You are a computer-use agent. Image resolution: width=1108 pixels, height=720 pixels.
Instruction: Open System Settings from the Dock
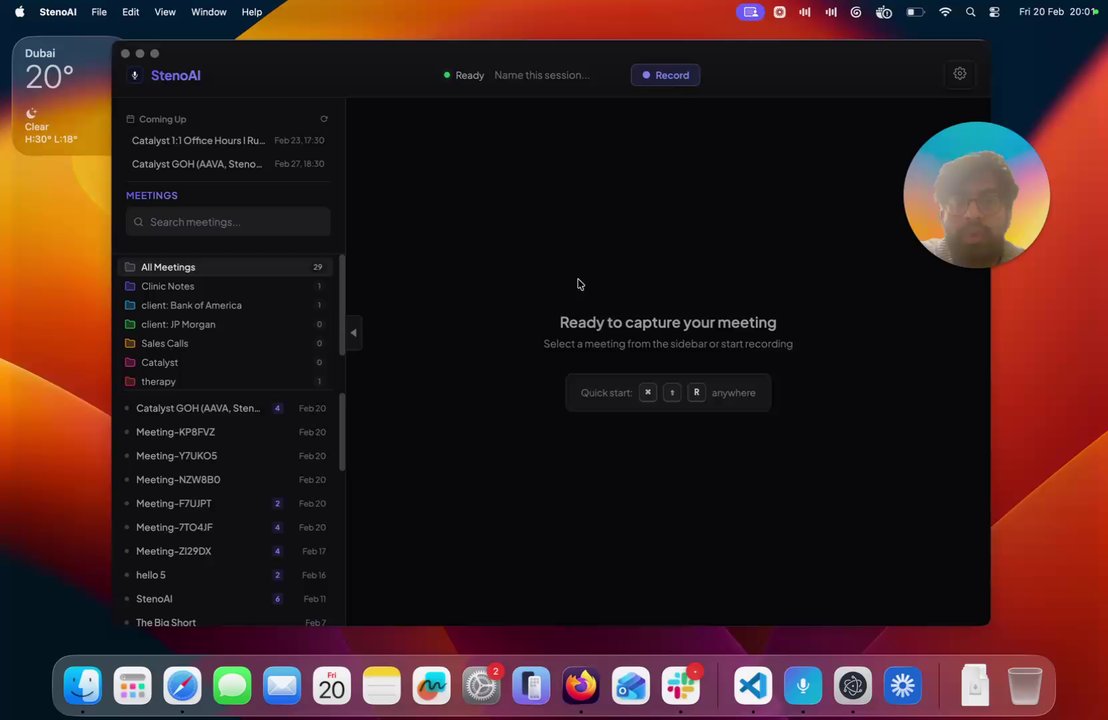(x=481, y=685)
